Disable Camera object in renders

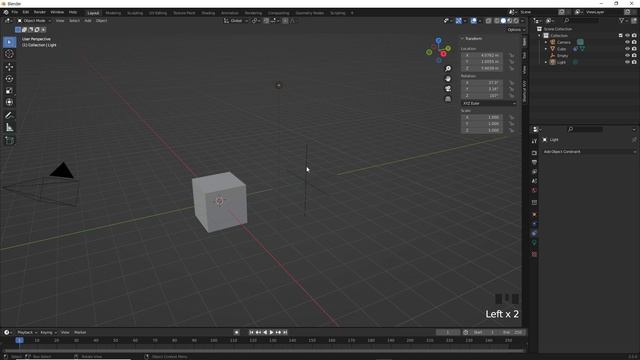[x=634, y=42]
